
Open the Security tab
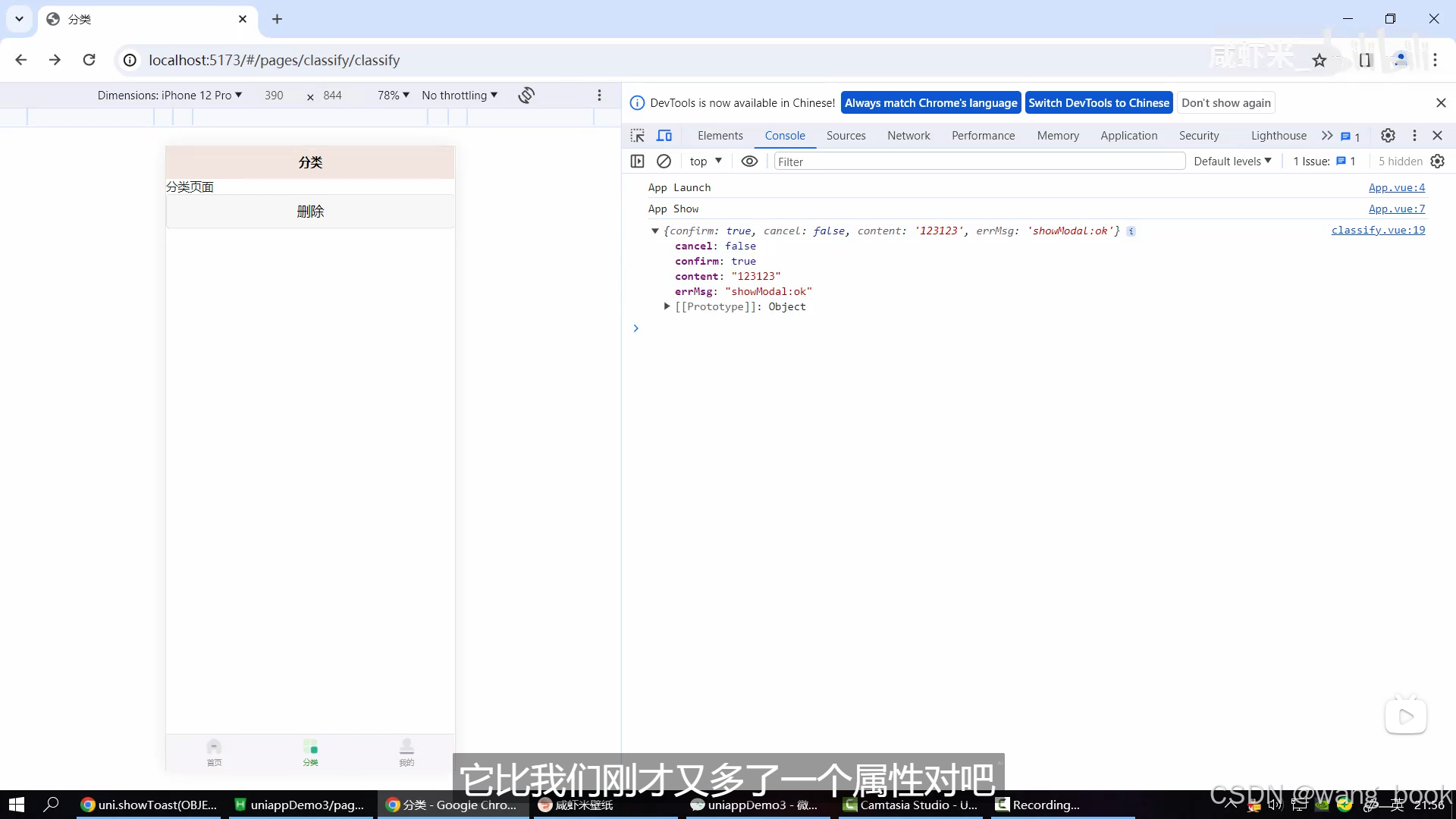[1198, 135]
